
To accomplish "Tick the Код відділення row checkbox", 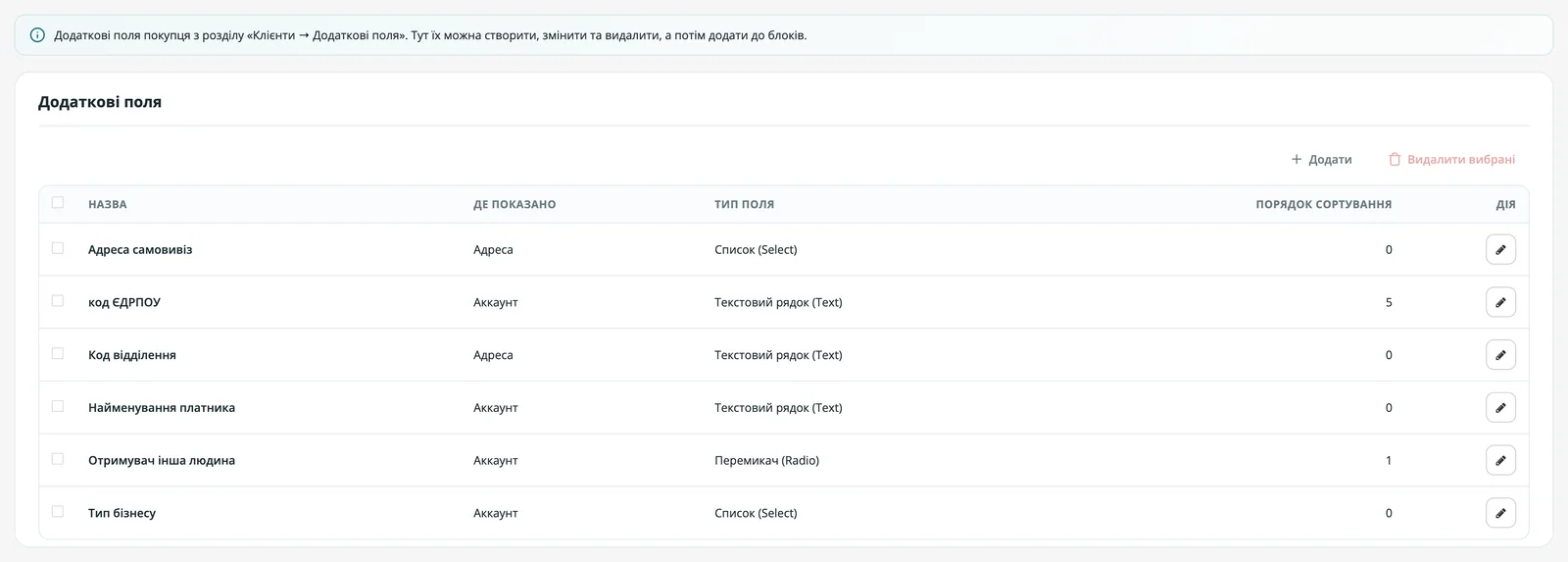I will pos(58,354).
